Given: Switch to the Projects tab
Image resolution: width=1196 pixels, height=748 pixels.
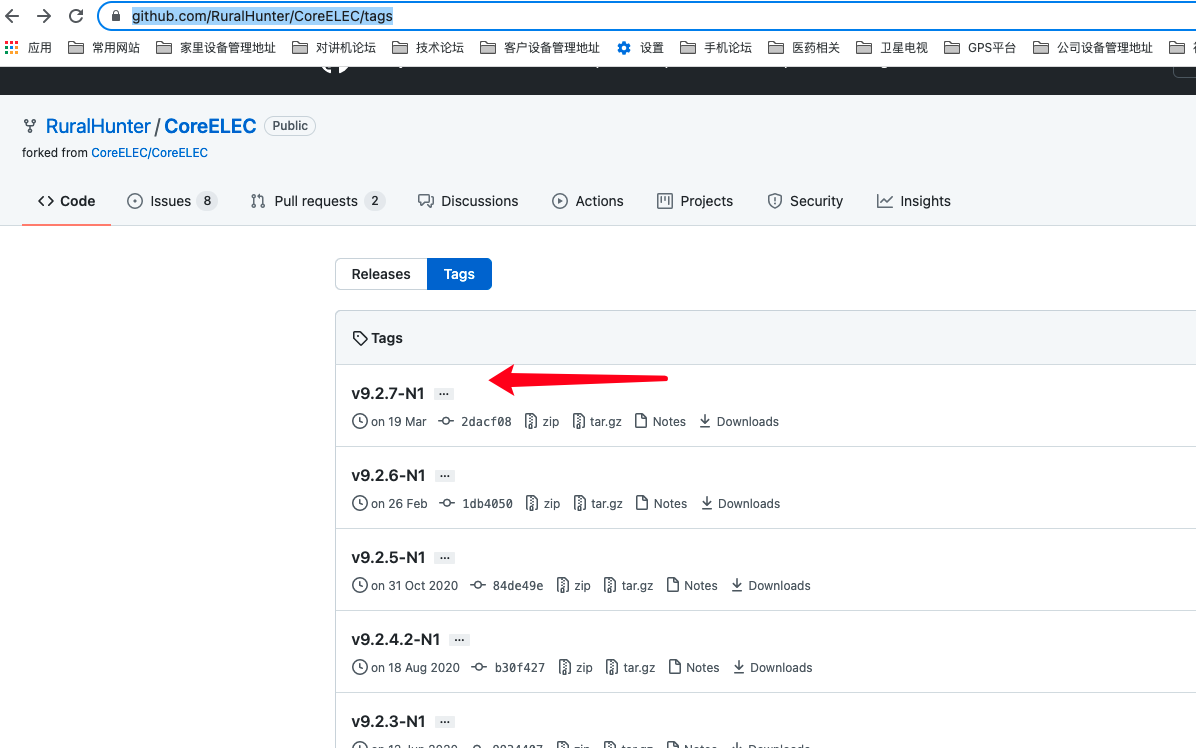Looking at the screenshot, I should pos(695,201).
